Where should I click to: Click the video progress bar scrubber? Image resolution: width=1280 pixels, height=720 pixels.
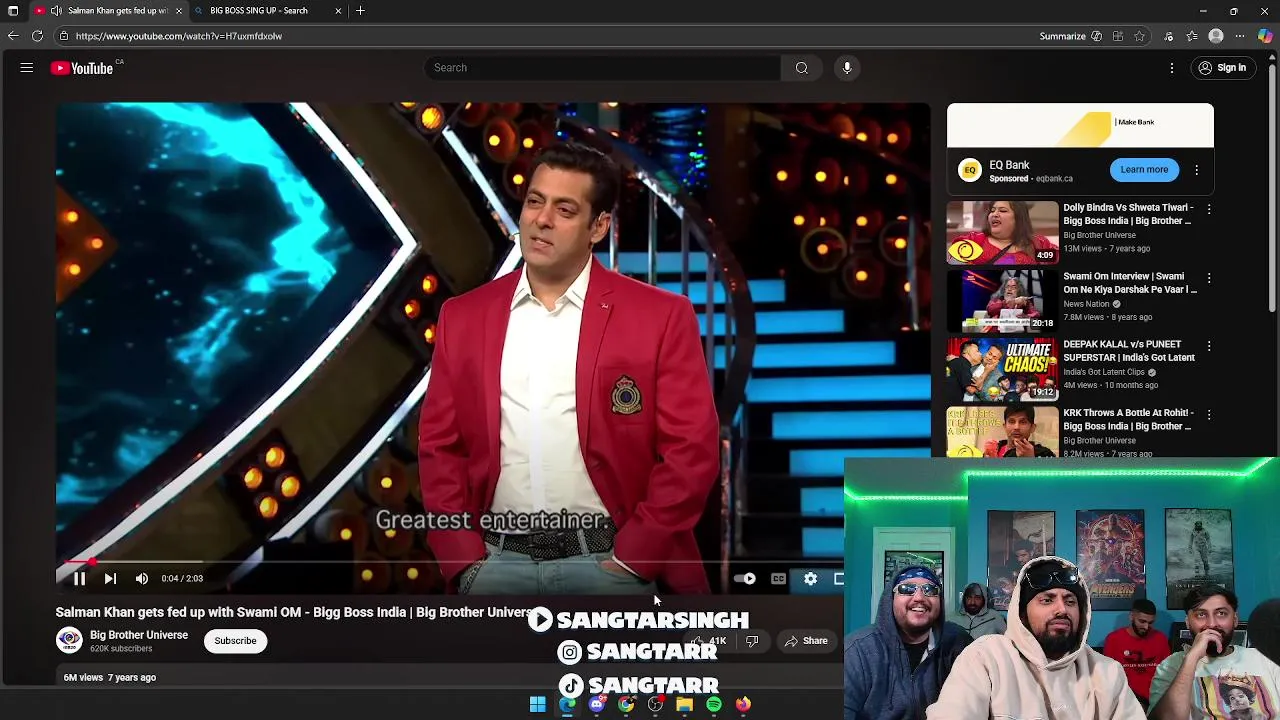coord(92,562)
